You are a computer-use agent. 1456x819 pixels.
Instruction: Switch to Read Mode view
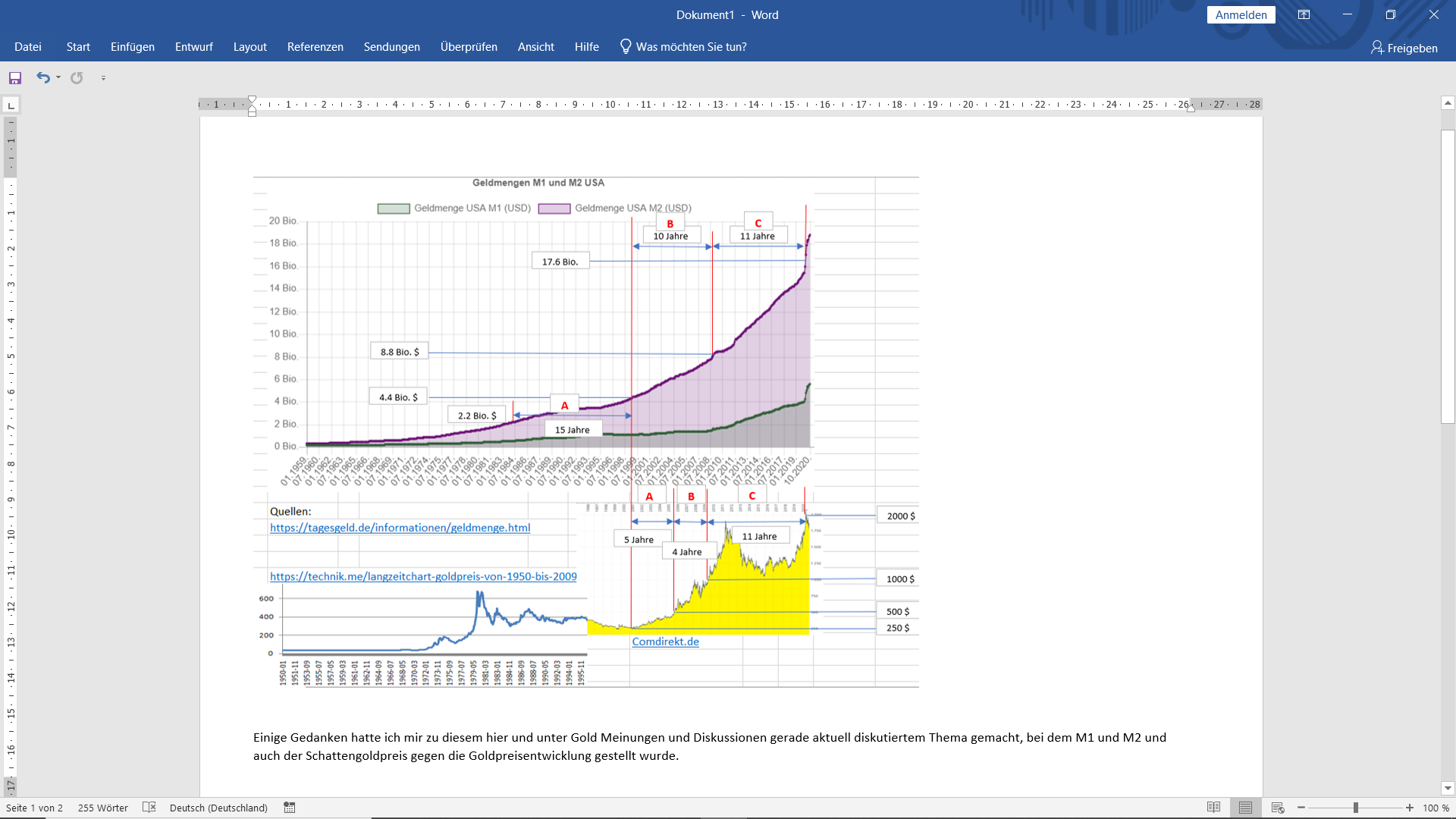1213,808
